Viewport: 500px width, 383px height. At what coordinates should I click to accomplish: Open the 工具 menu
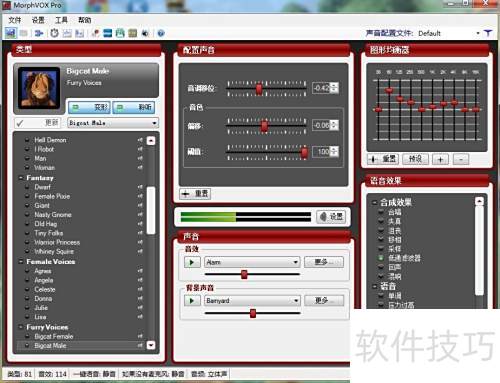point(61,20)
